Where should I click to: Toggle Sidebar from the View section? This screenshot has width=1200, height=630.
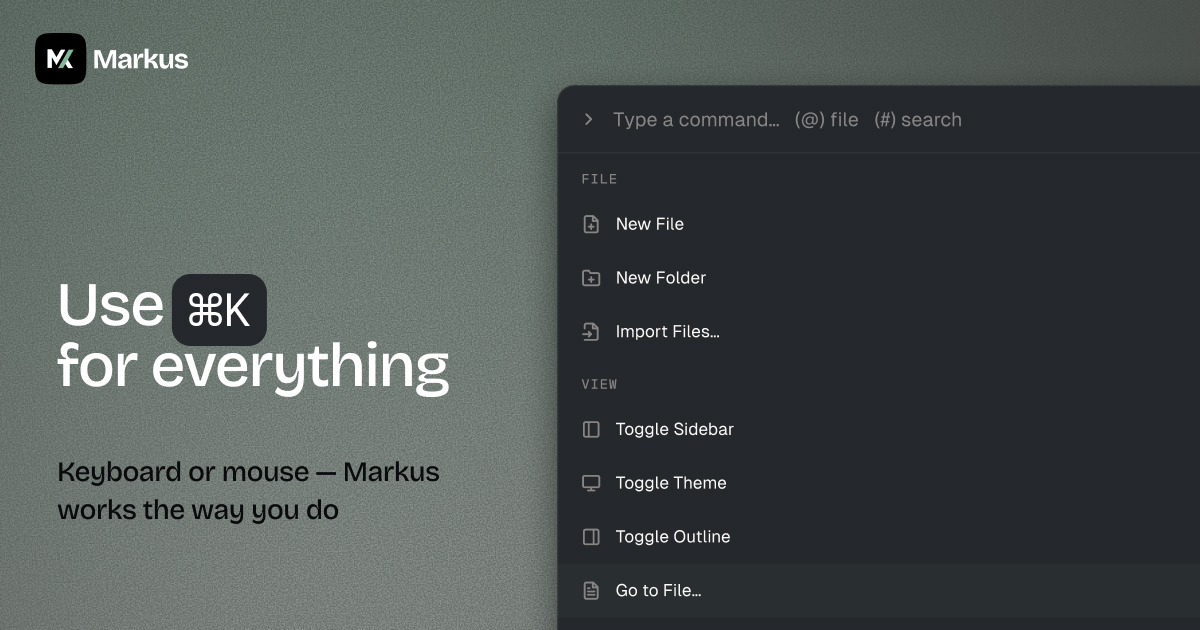click(879, 429)
